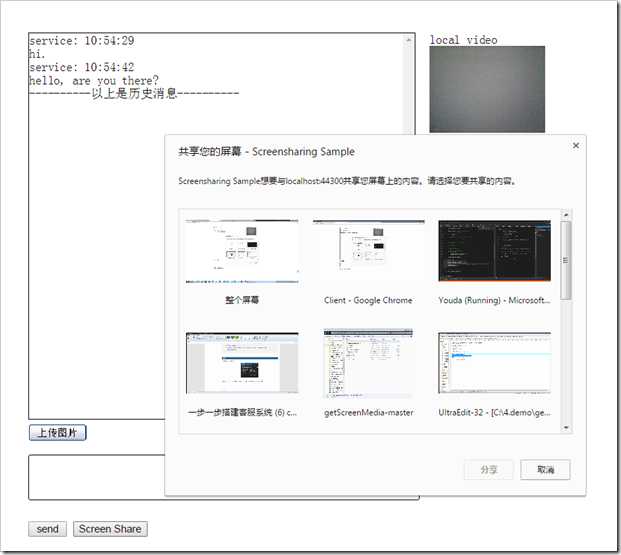Click the 'UltraEdit-32' caption text
The image size is (621, 555).
pyautogui.click(x=494, y=412)
